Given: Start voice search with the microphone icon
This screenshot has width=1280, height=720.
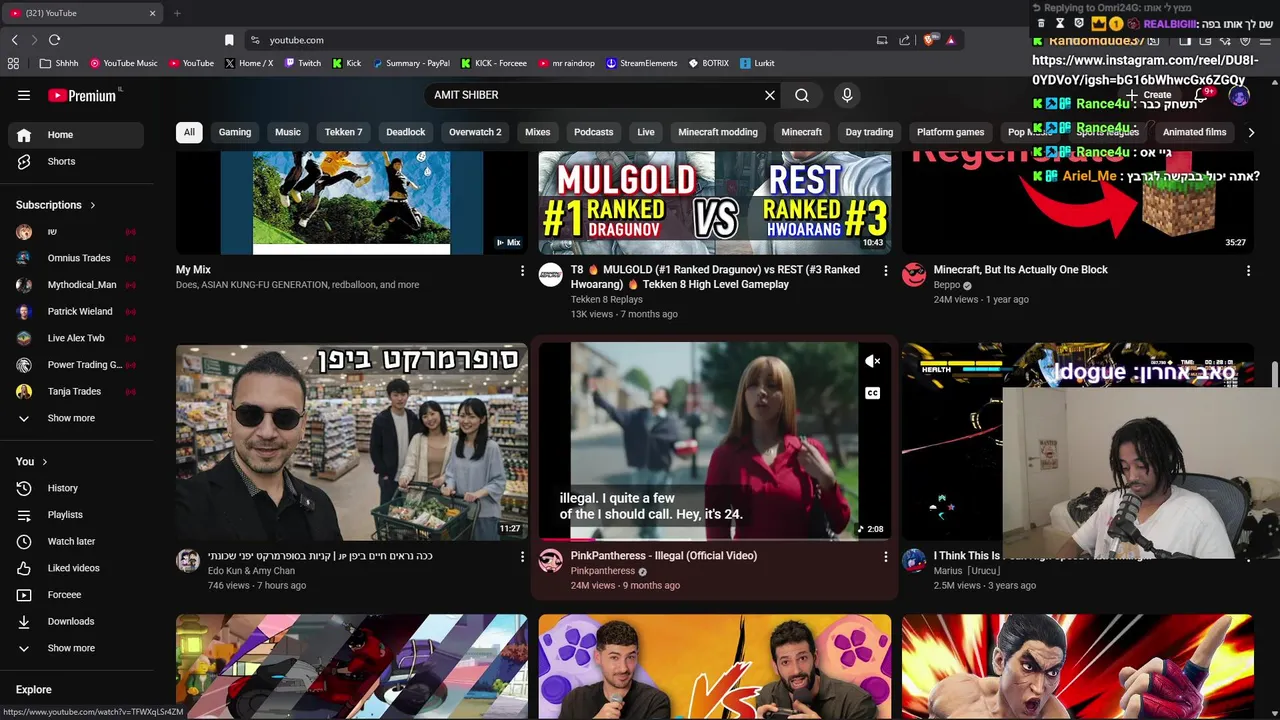Looking at the screenshot, I should (x=847, y=95).
